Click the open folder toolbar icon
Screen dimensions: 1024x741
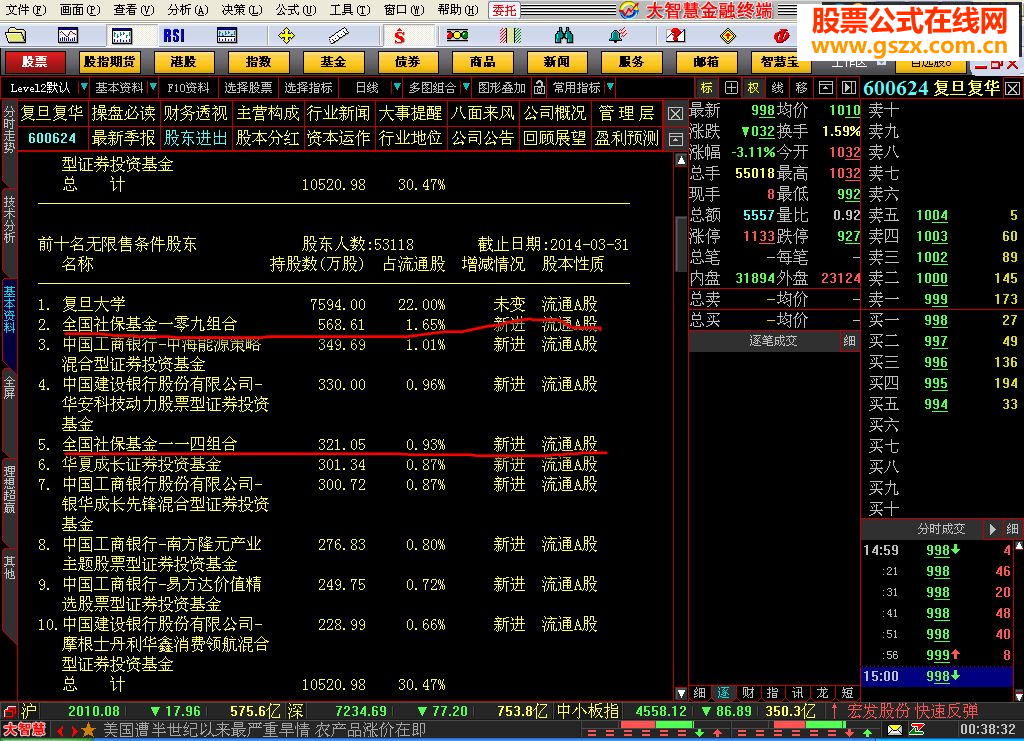click(x=15, y=35)
